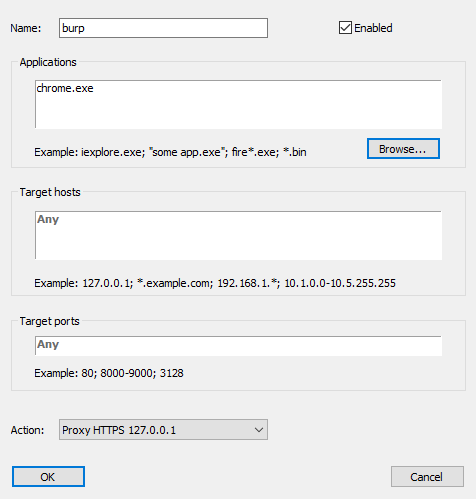The height and width of the screenshot is (499, 476).
Task: Place cursor on chrome.exe in Applications
Action: click(x=65, y=88)
